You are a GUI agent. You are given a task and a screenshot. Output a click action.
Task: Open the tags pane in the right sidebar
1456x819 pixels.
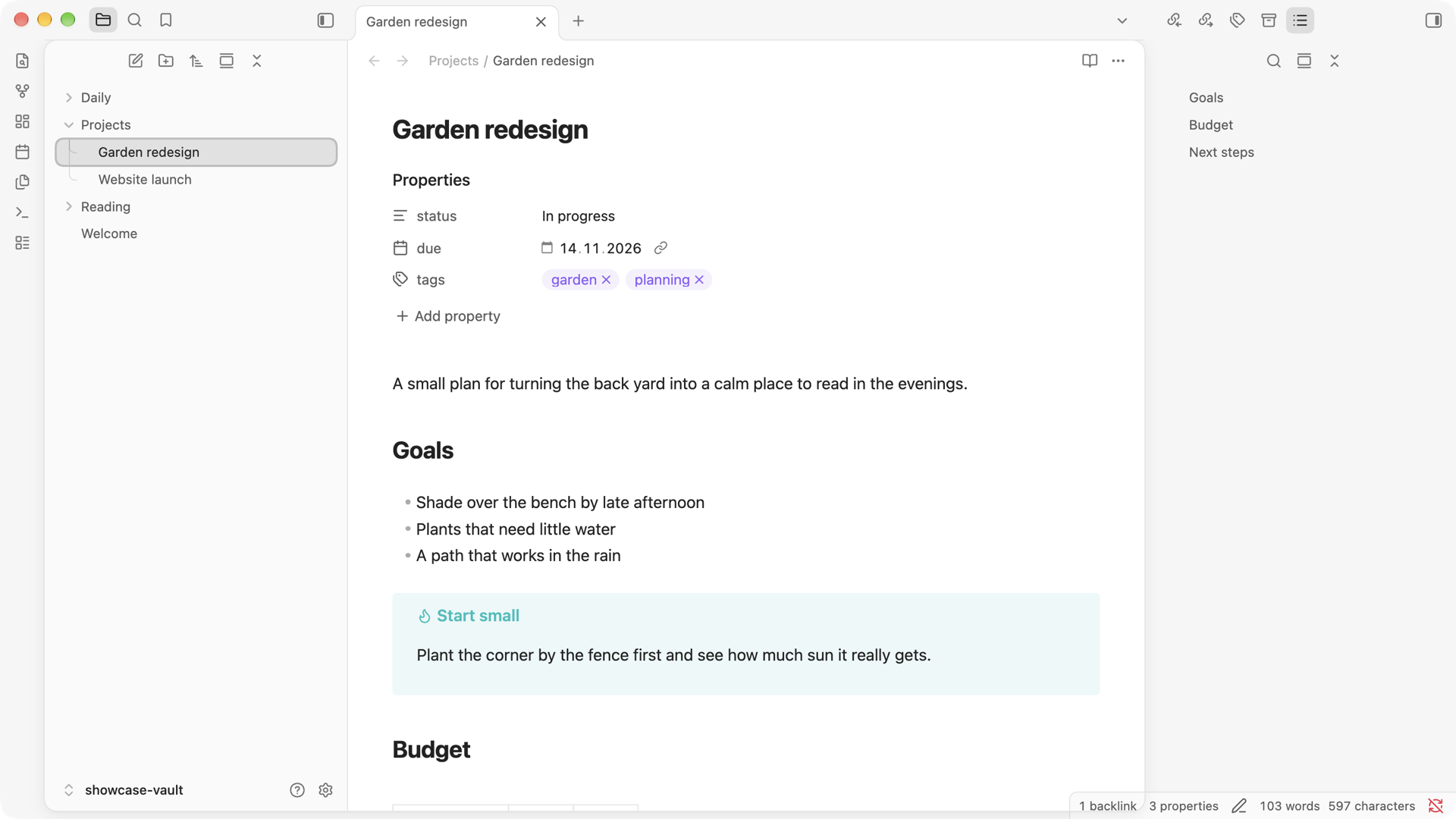point(1238,20)
